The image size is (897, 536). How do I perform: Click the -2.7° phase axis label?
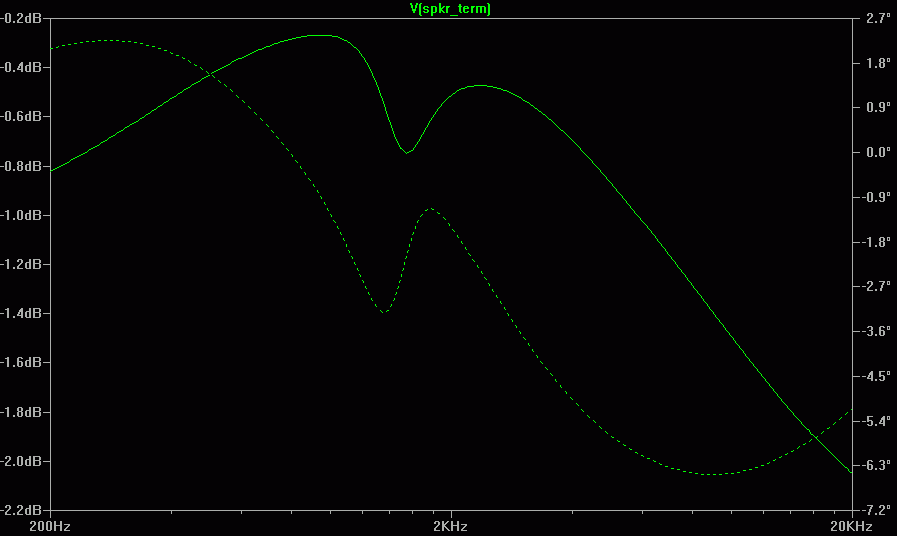[876, 286]
